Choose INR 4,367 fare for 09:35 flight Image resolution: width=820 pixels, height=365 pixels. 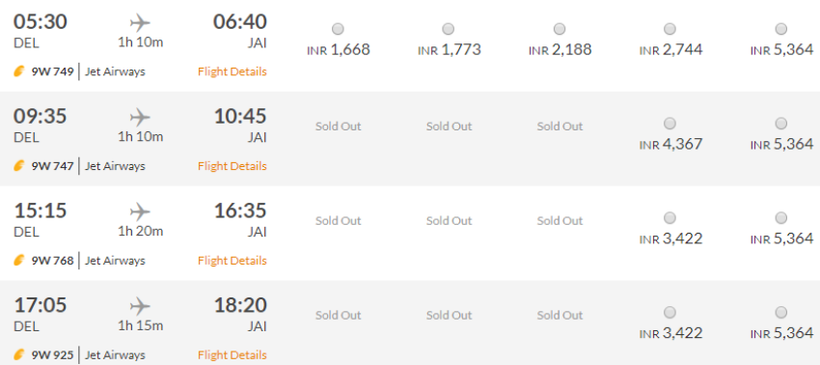click(669, 123)
